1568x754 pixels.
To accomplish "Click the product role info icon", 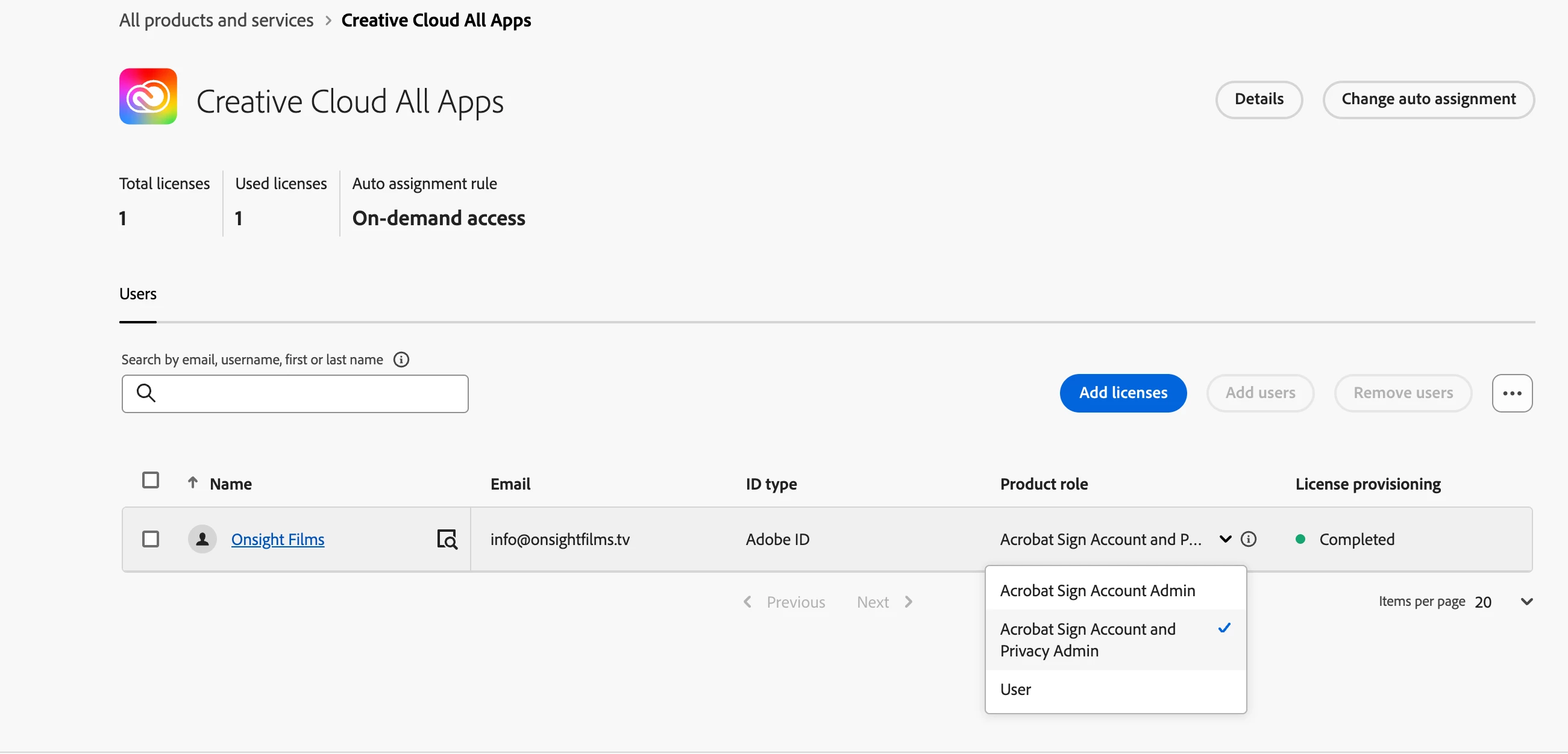I will [1249, 539].
